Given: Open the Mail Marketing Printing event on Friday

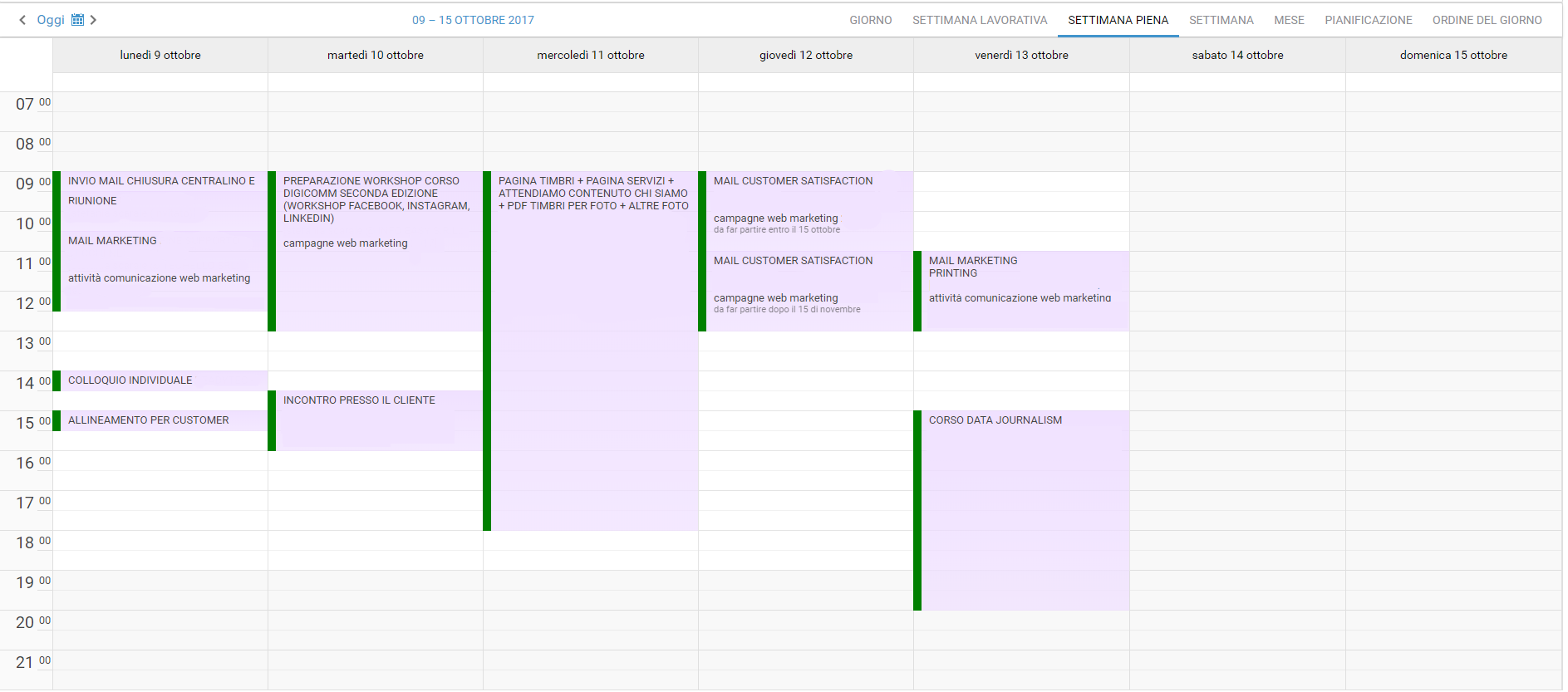Looking at the screenshot, I should coord(972,267).
